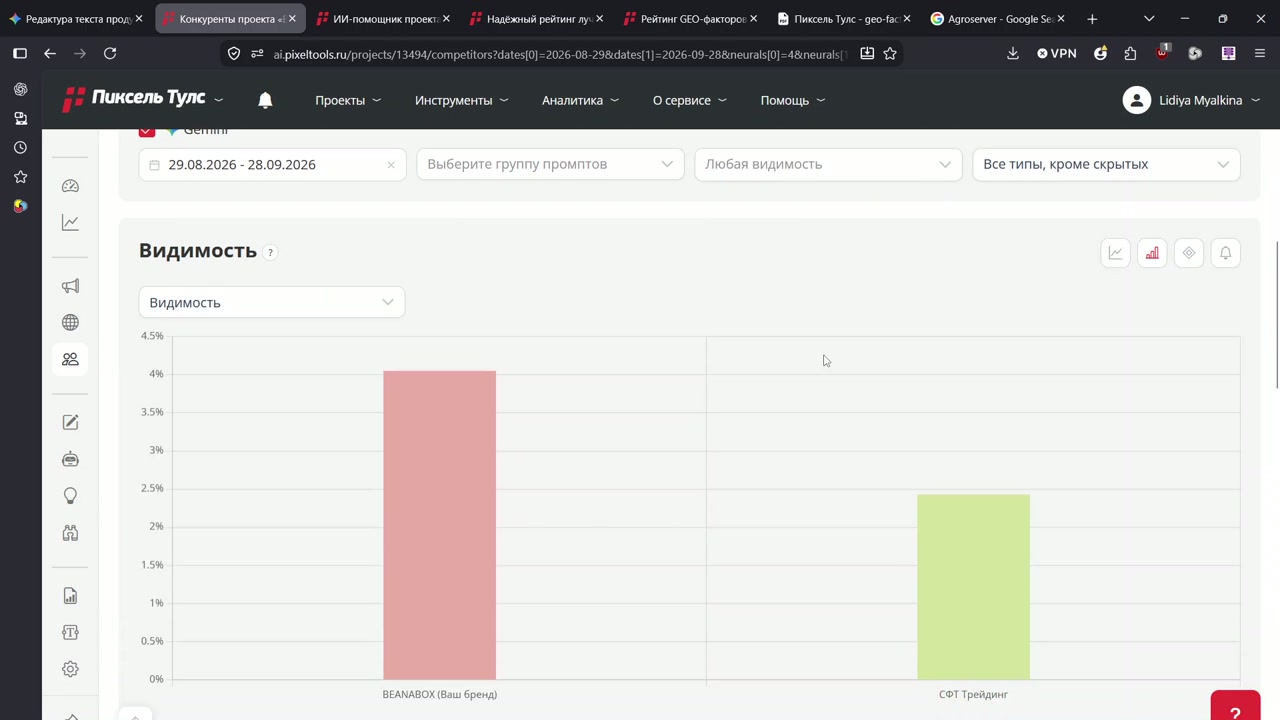The width and height of the screenshot is (1280, 720).
Task: Toggle the VPN button in browser toolbar
Action: [x=1057, y=53]
